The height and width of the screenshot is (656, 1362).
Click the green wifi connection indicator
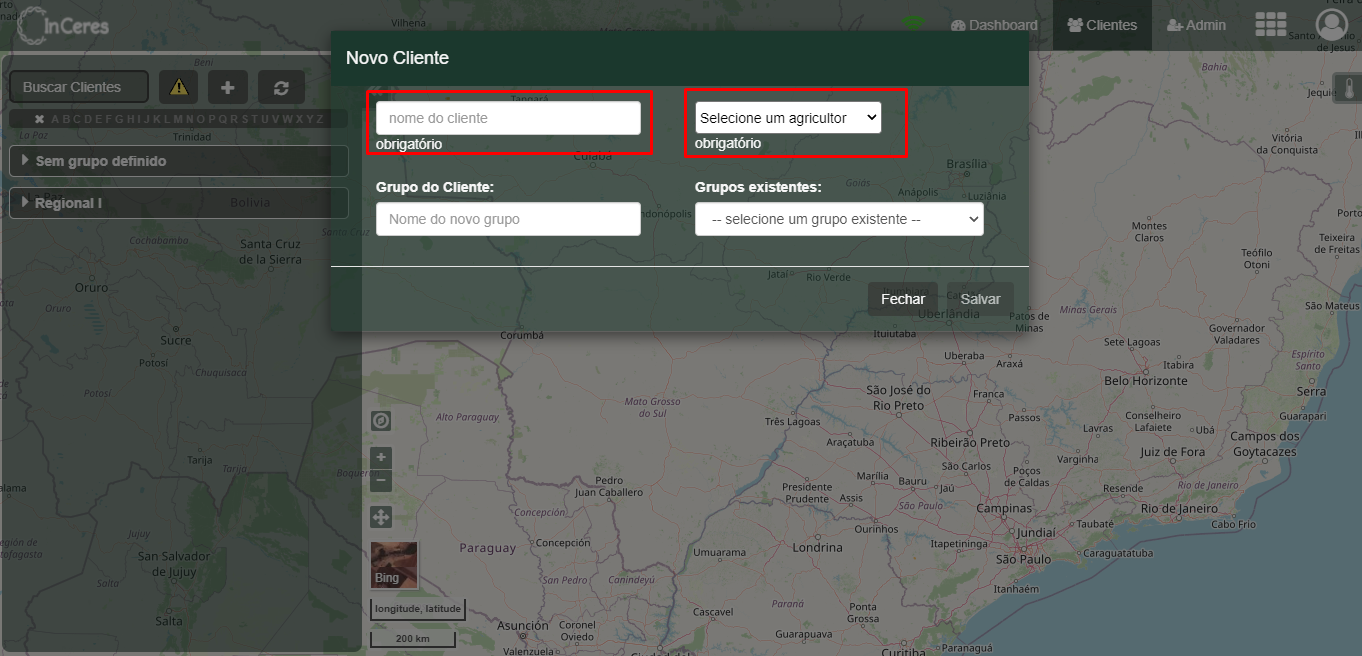click(x=913, y=22)
